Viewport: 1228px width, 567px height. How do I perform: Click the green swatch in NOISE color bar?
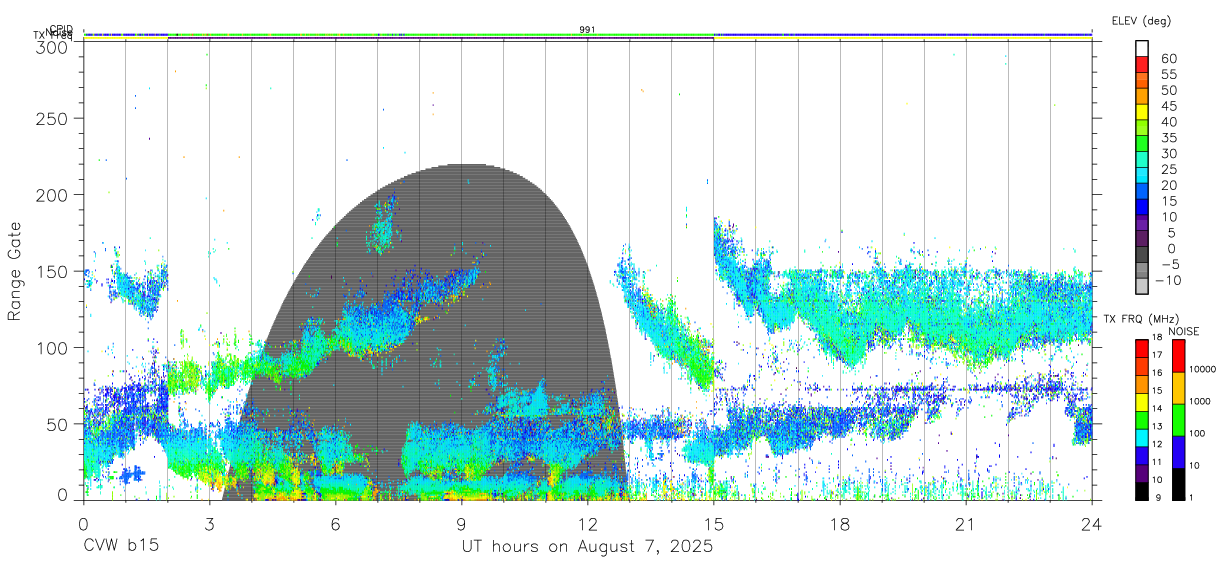1178,419
